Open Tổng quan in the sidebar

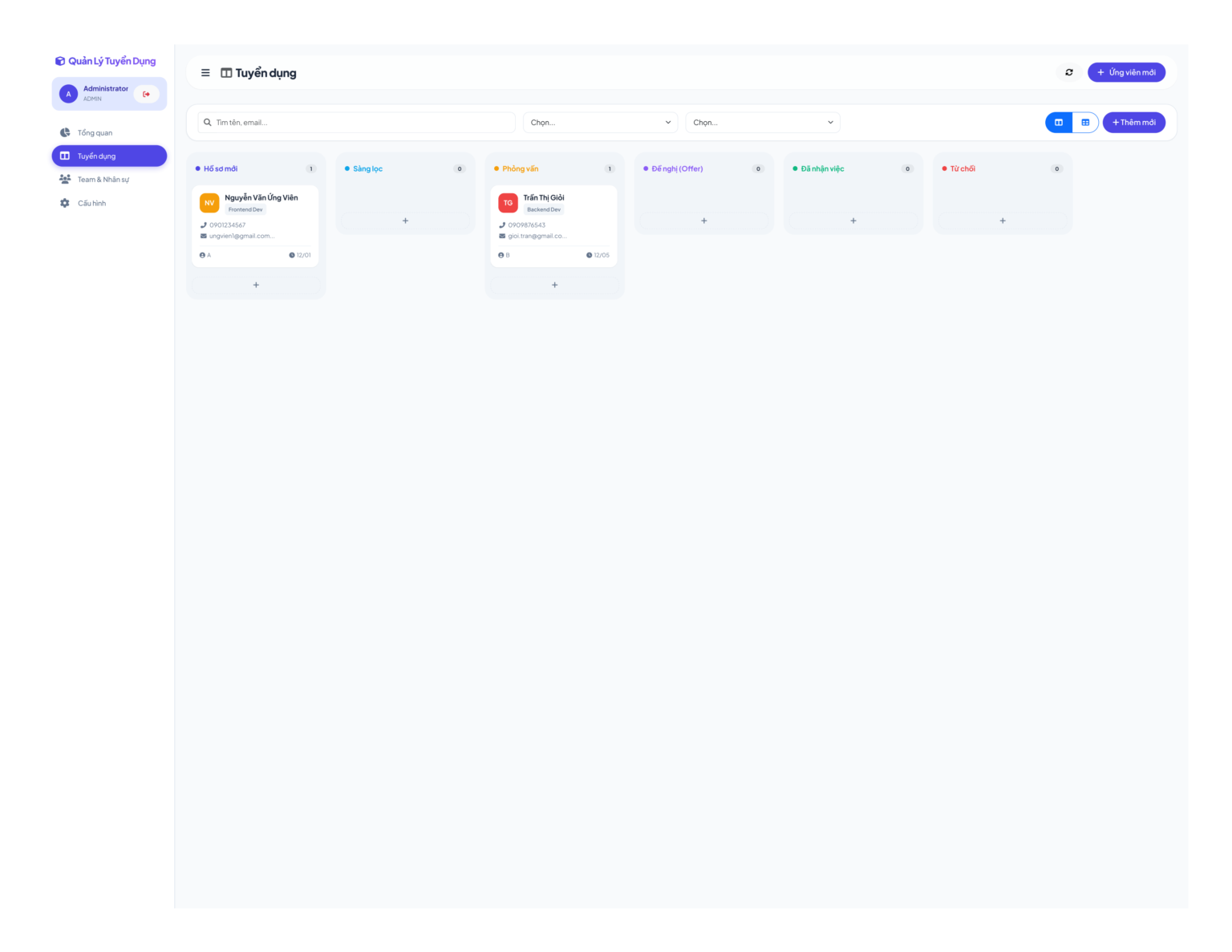109,132
